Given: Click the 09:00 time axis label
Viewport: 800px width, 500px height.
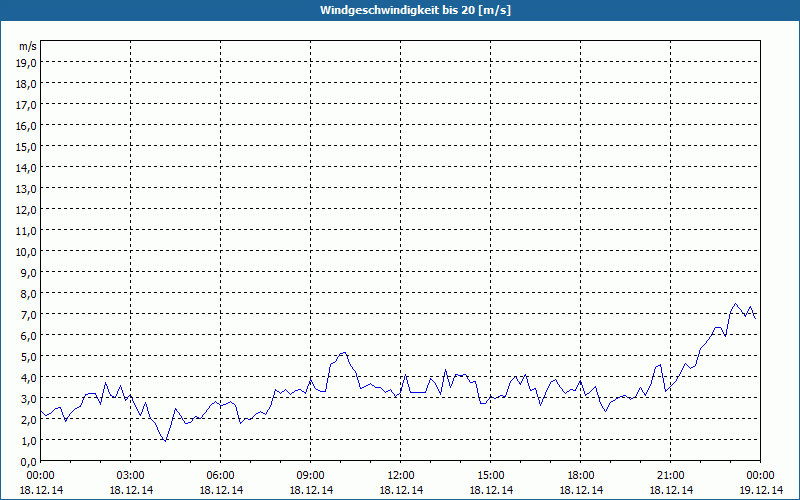Looking at the screenshot, I should click(311, 476).
